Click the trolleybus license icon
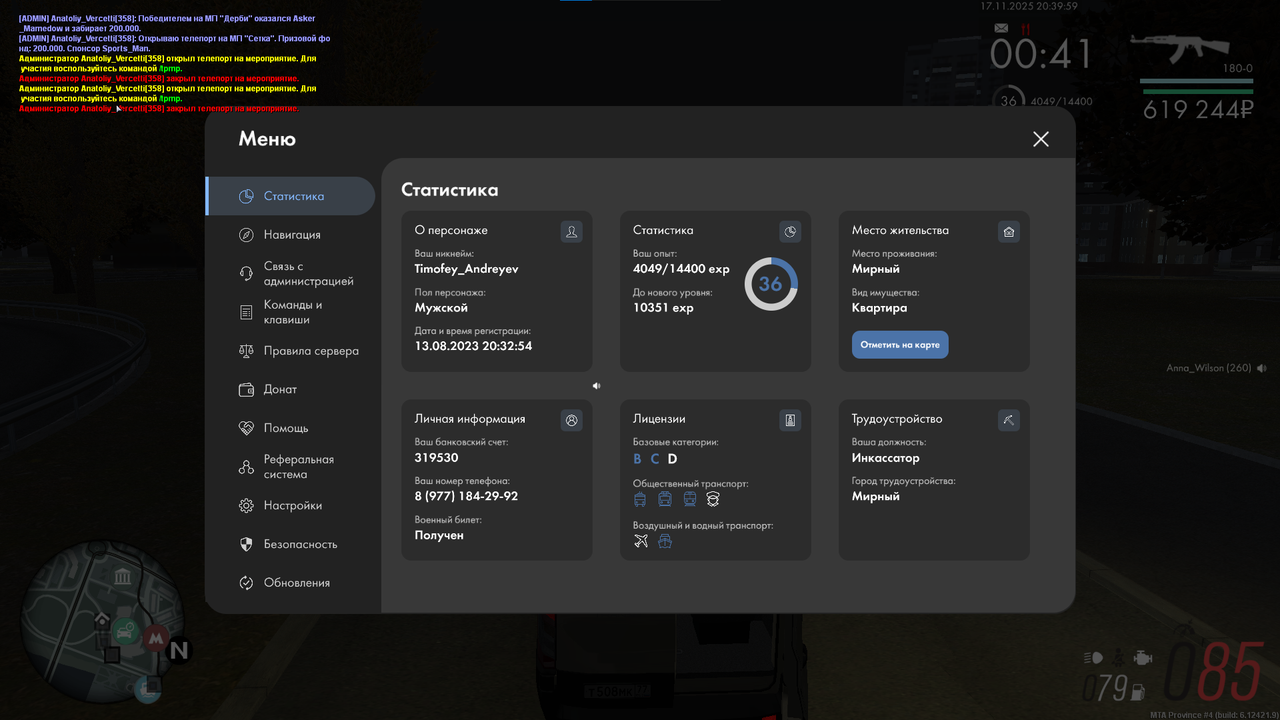1280x720 pixels. pos(641,498)
